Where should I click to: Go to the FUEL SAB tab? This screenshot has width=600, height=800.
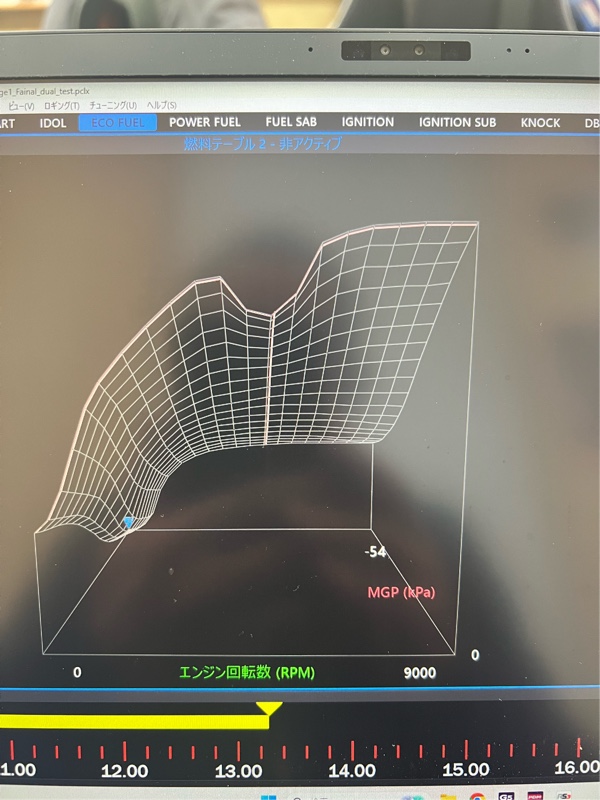291,122
